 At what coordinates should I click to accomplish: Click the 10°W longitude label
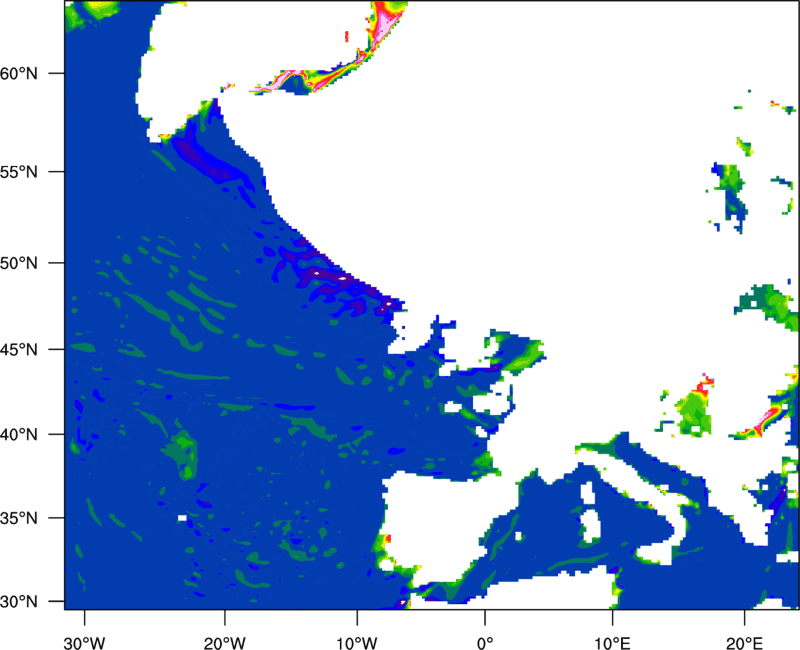[357, 643]
